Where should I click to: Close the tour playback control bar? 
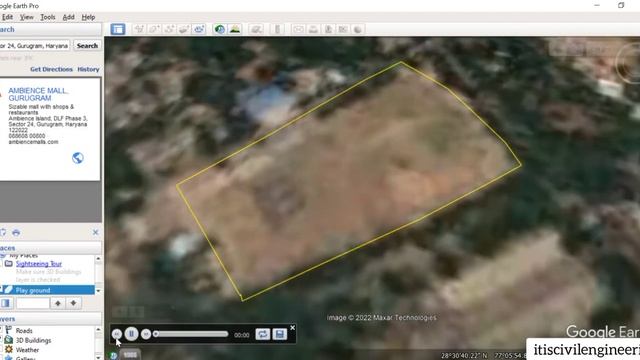tap(292, 327)
